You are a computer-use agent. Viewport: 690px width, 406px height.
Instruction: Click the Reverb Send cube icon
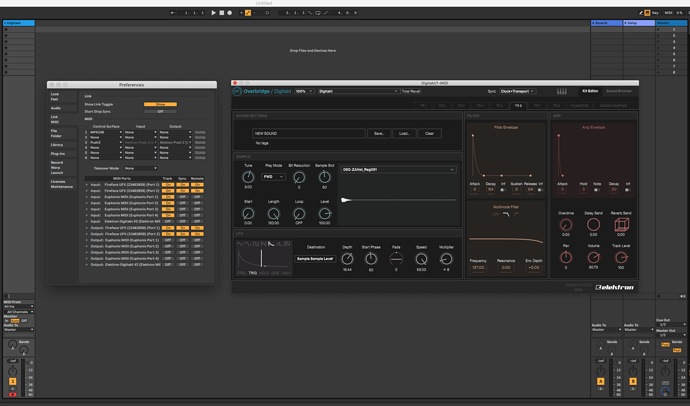point(621,224)
